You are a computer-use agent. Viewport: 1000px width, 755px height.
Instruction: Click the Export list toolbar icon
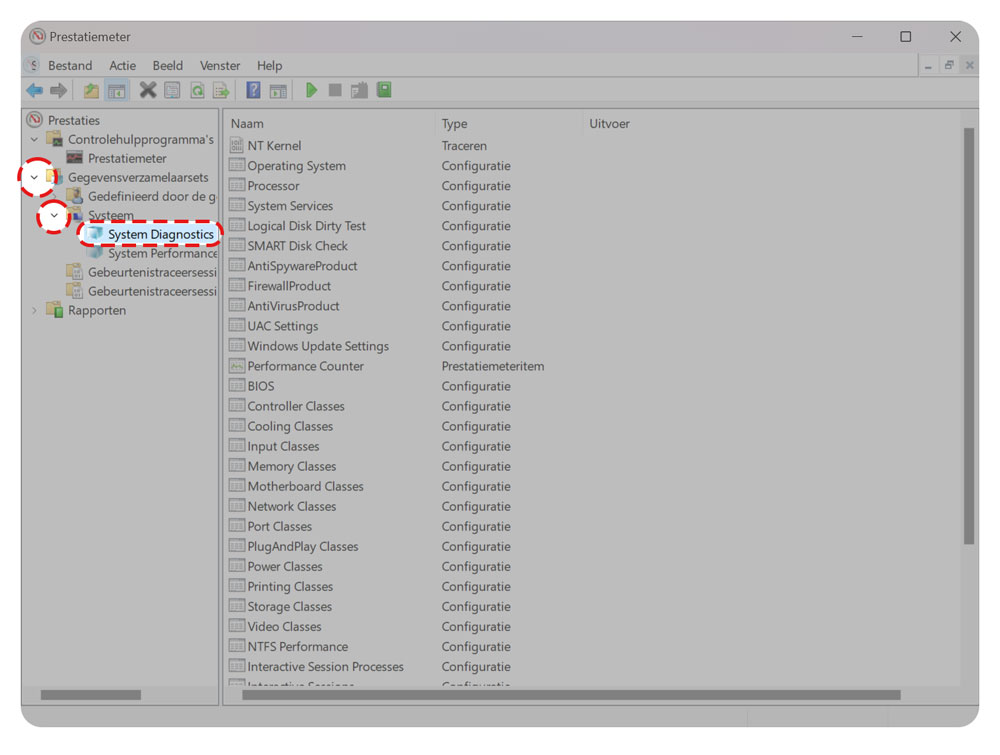[221, 90]
